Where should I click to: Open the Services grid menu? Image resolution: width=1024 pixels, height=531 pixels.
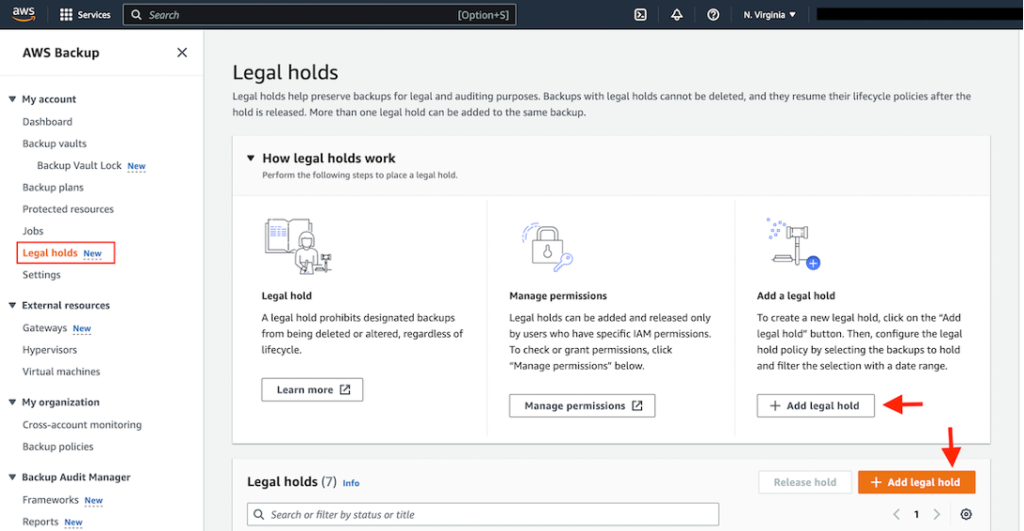85,14
